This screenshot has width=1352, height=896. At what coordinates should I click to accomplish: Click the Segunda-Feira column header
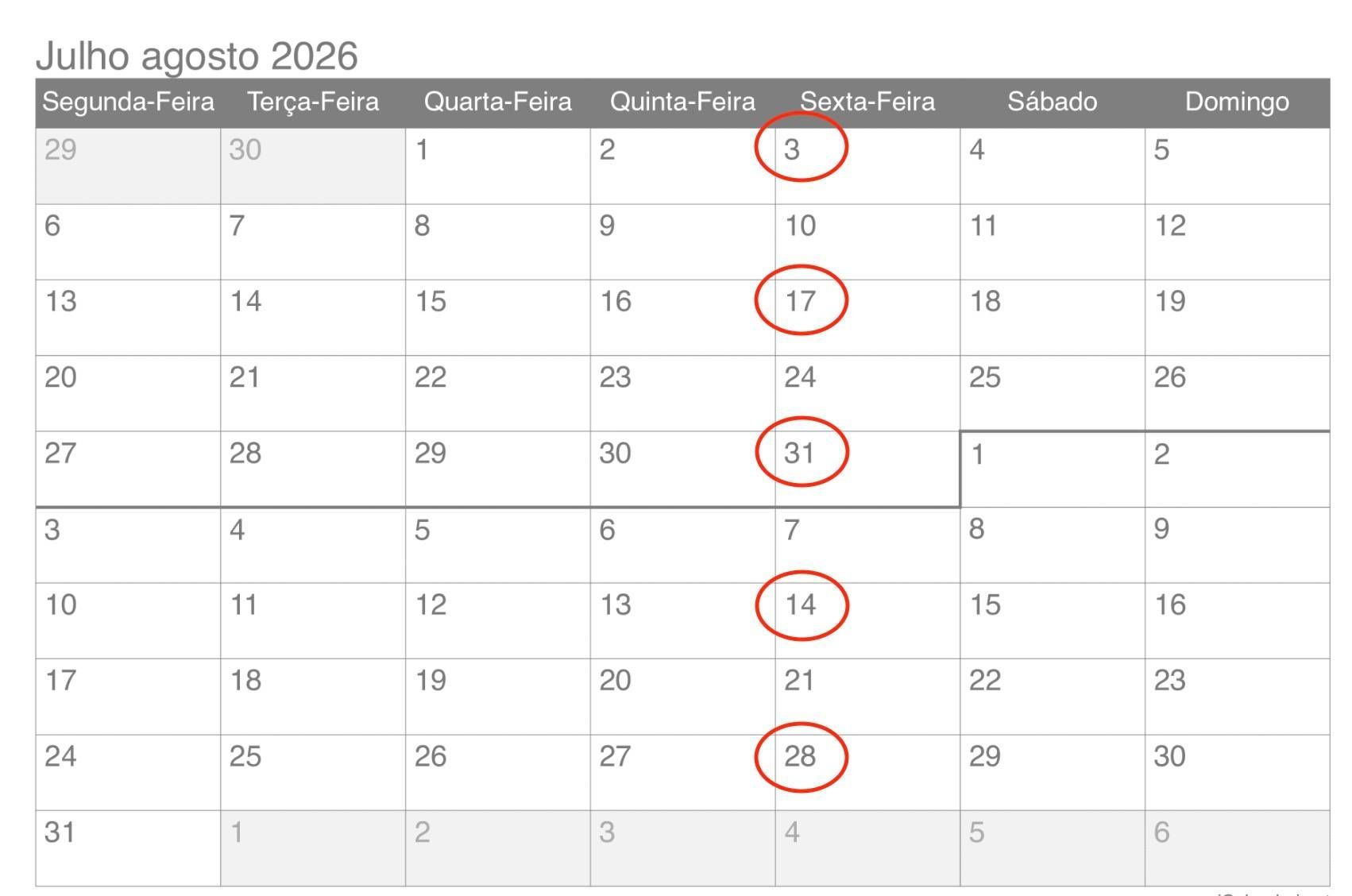click(x=128, y=102)
